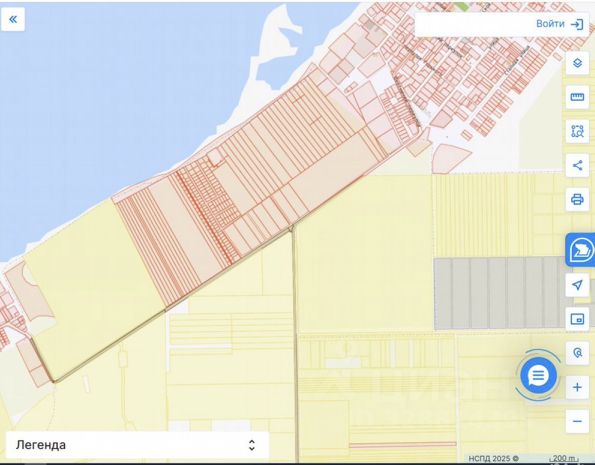Activate the search-by-area selection tool
Image resolution: width=595 pixels, height=465 pixels.
(577, 131)
